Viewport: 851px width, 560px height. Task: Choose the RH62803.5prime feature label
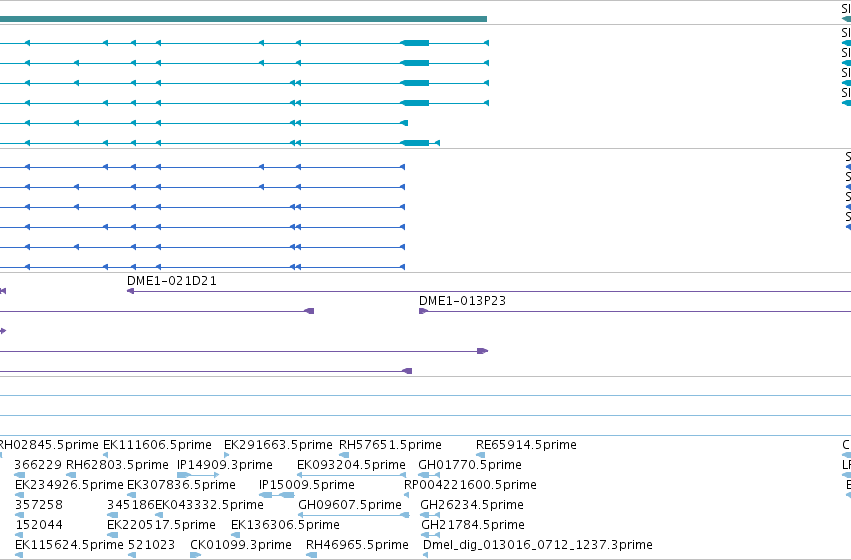(x=117, y=465)
